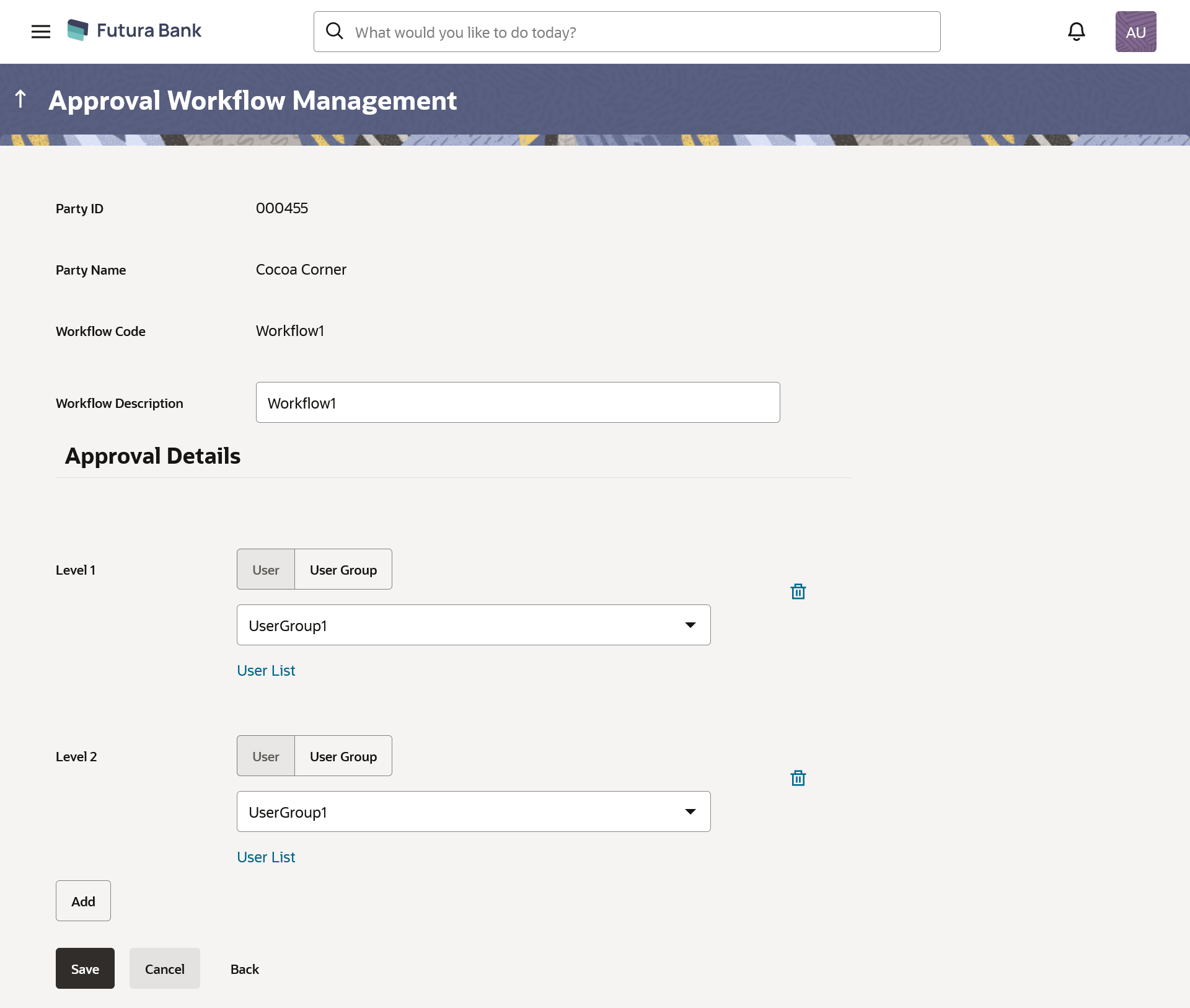Click the Futura Bank logo
The width and height of the screenshot is (1190, 1008).
(x=134, y=30)
